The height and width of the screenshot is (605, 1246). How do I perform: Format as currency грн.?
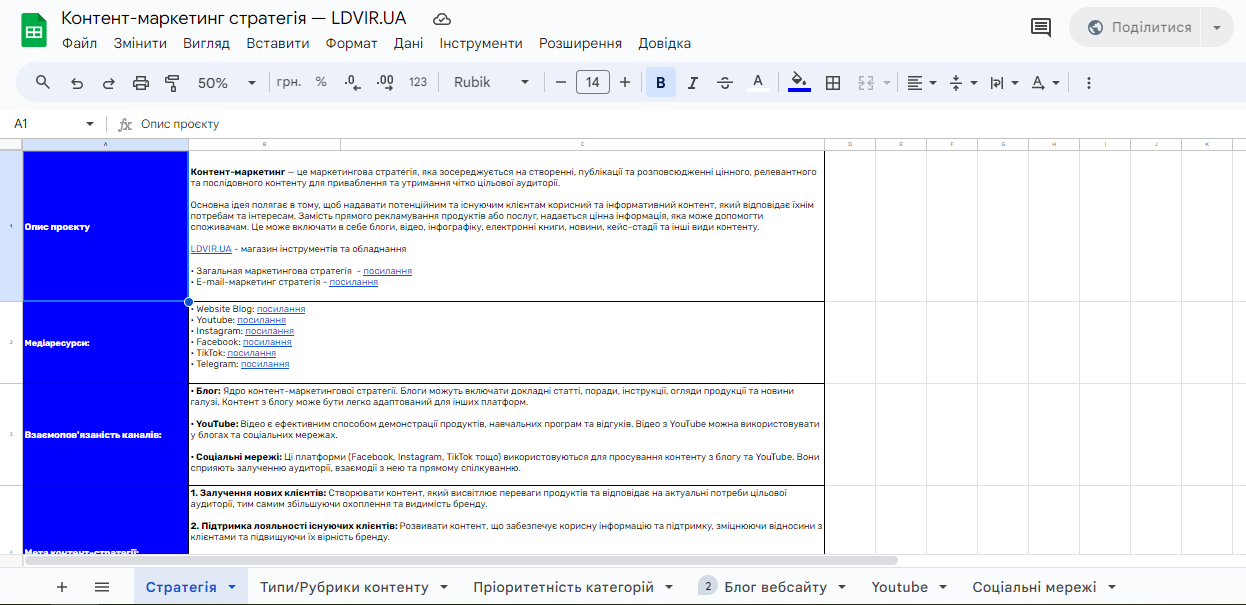coord(289,82)
